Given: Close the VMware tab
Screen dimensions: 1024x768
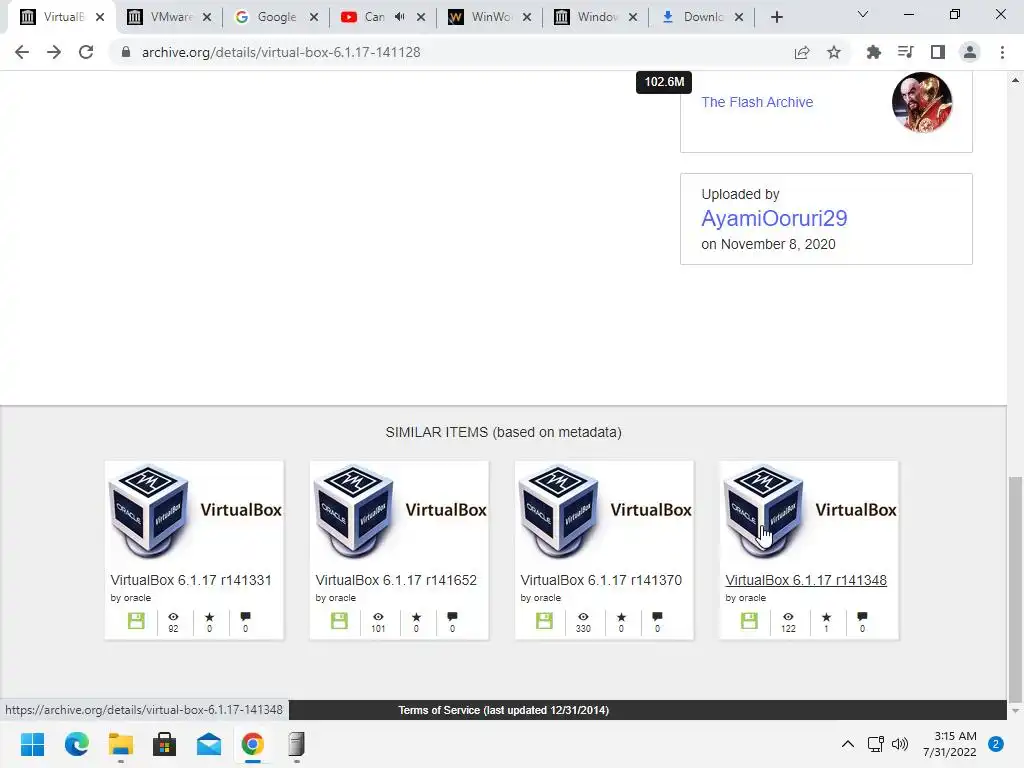Looking at the screenshot, I should click(207, 17).
